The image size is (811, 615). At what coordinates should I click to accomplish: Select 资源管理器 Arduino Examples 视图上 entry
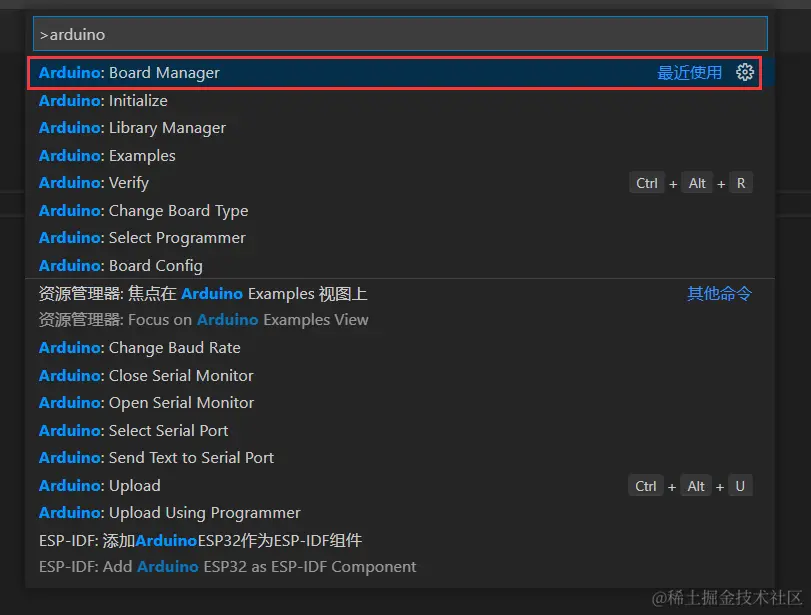pos(400,307)
